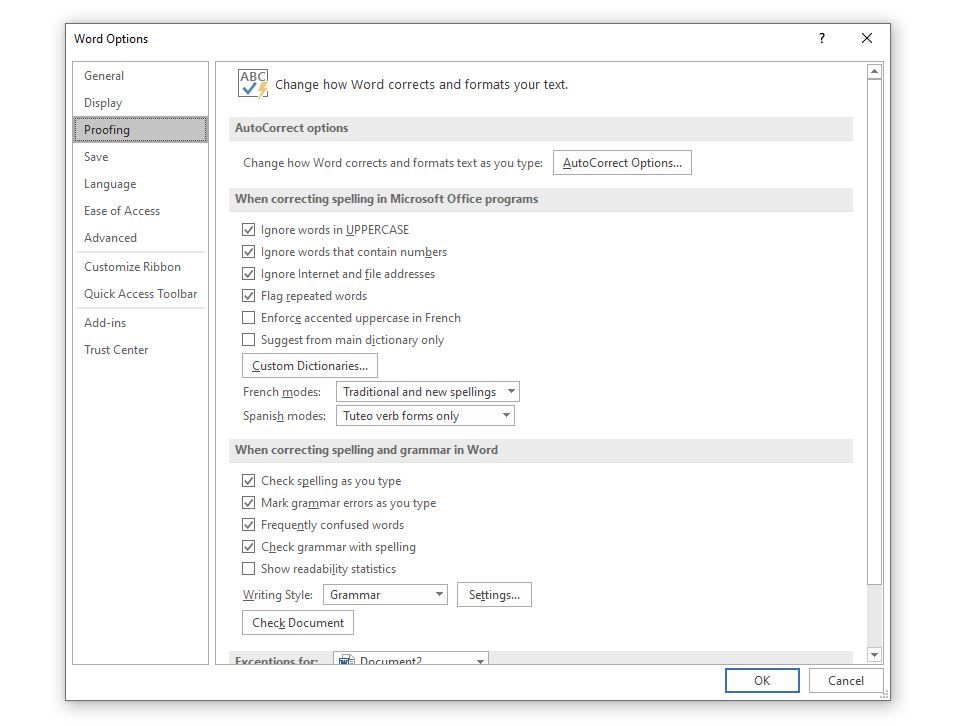This screenshot has width=963, height=726.
Task: Check Suggest from main dictionary only
Action: click(249, 339)
